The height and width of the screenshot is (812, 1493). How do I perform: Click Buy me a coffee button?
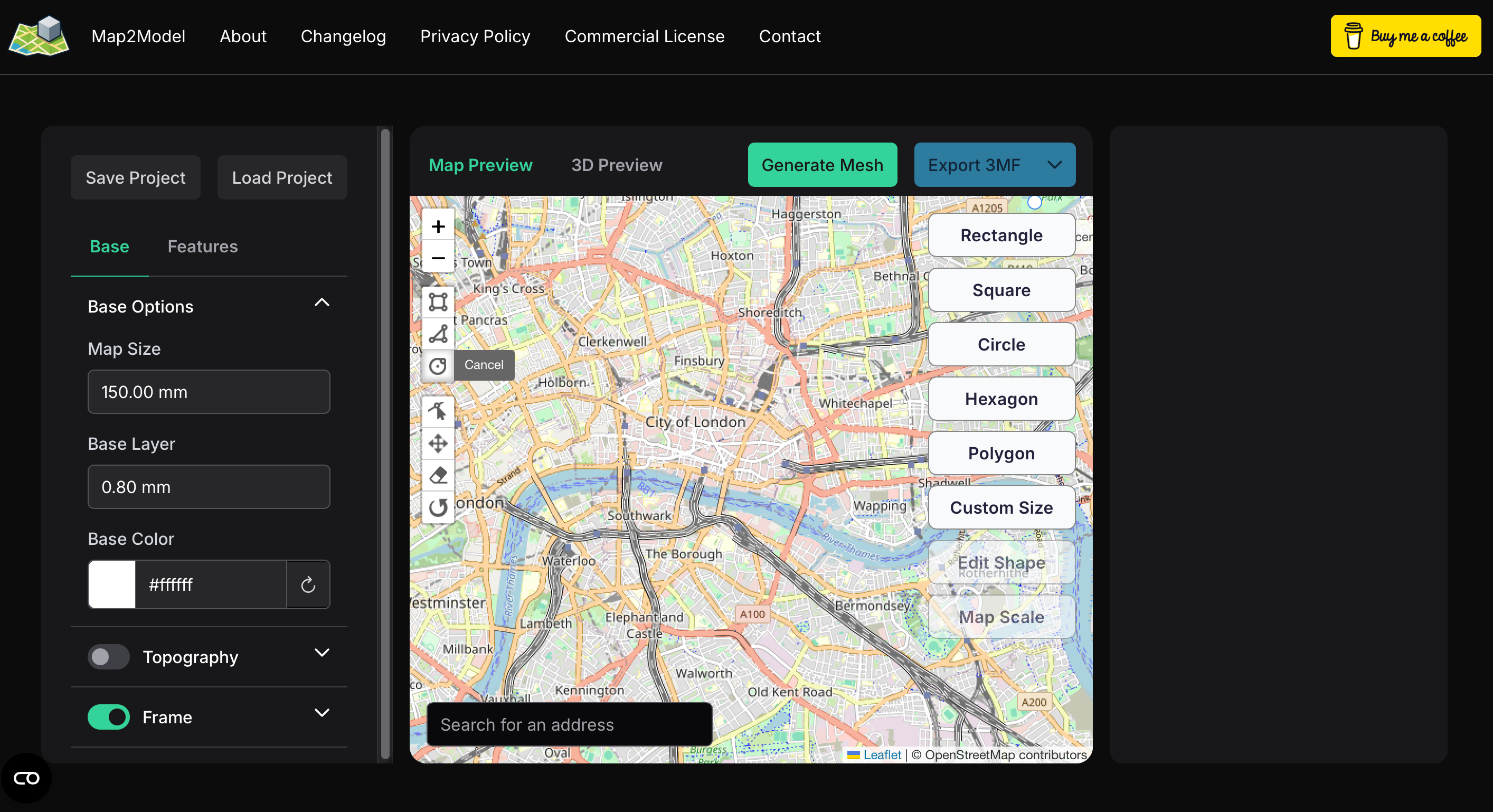click(1405, 36)
